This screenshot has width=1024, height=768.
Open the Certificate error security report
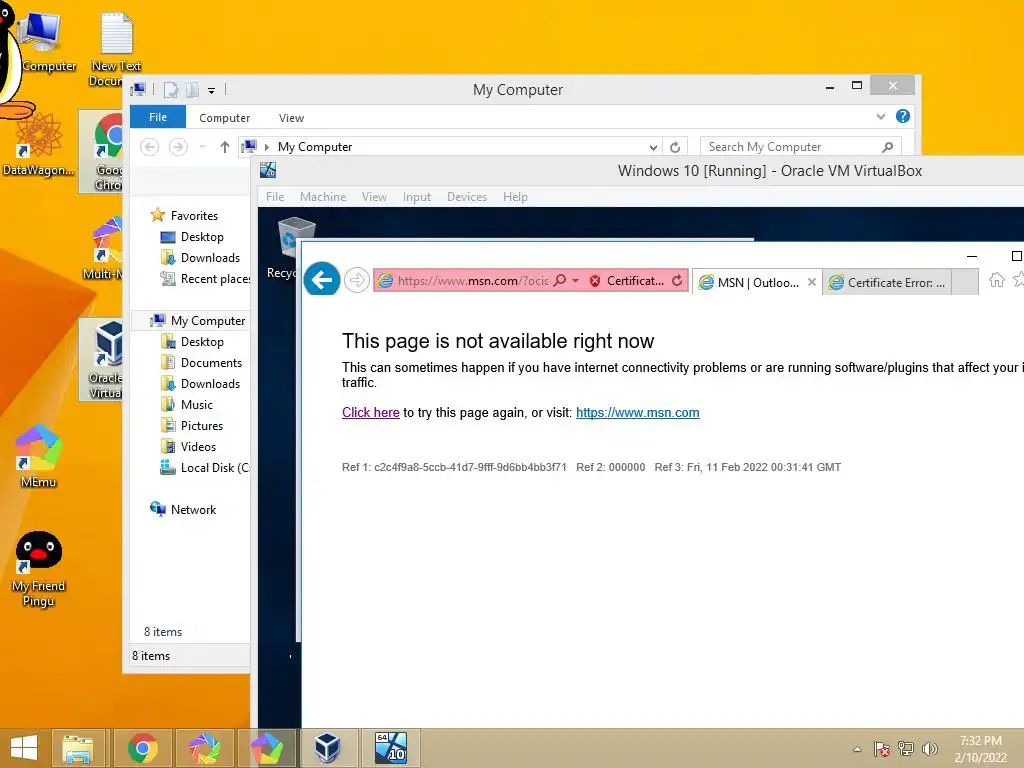click(627, 281)
